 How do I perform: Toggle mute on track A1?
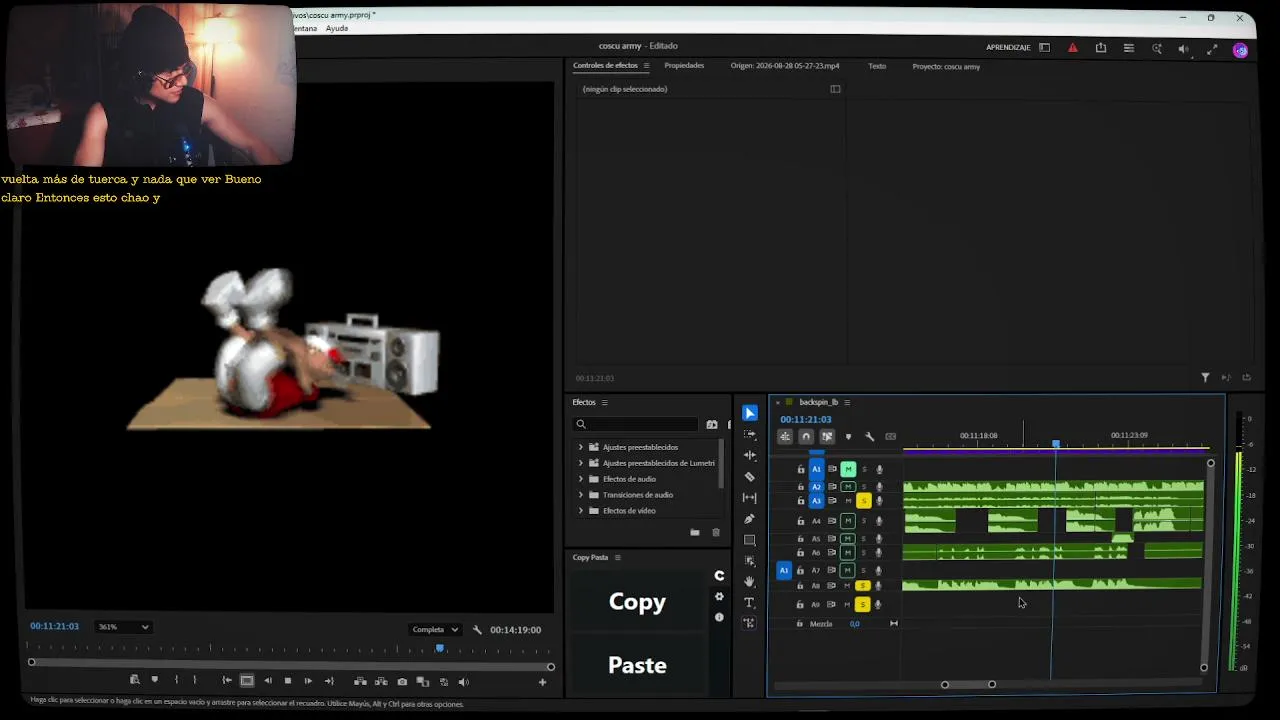tap(848, 469)
